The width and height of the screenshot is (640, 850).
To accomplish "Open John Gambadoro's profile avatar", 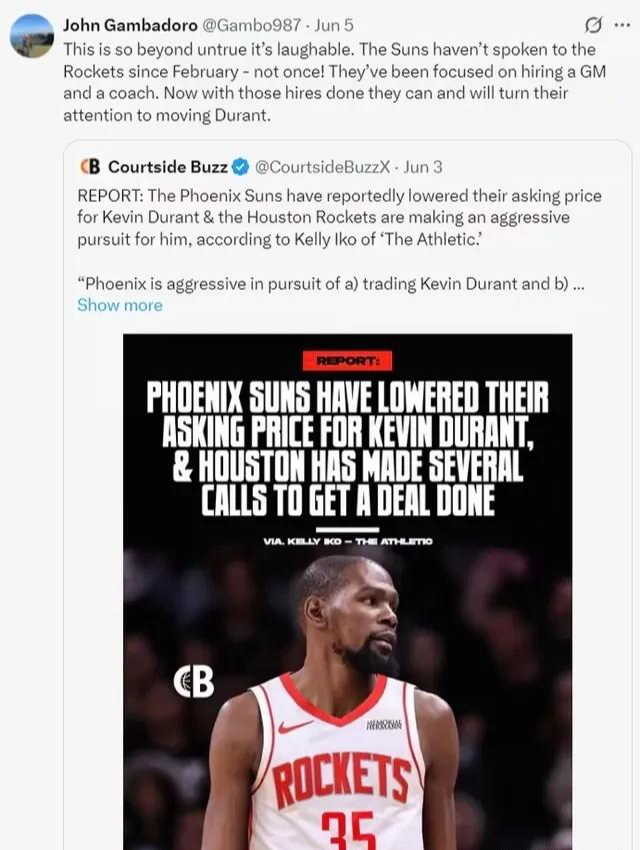I will pyautogui.click(x=32, y=36).
